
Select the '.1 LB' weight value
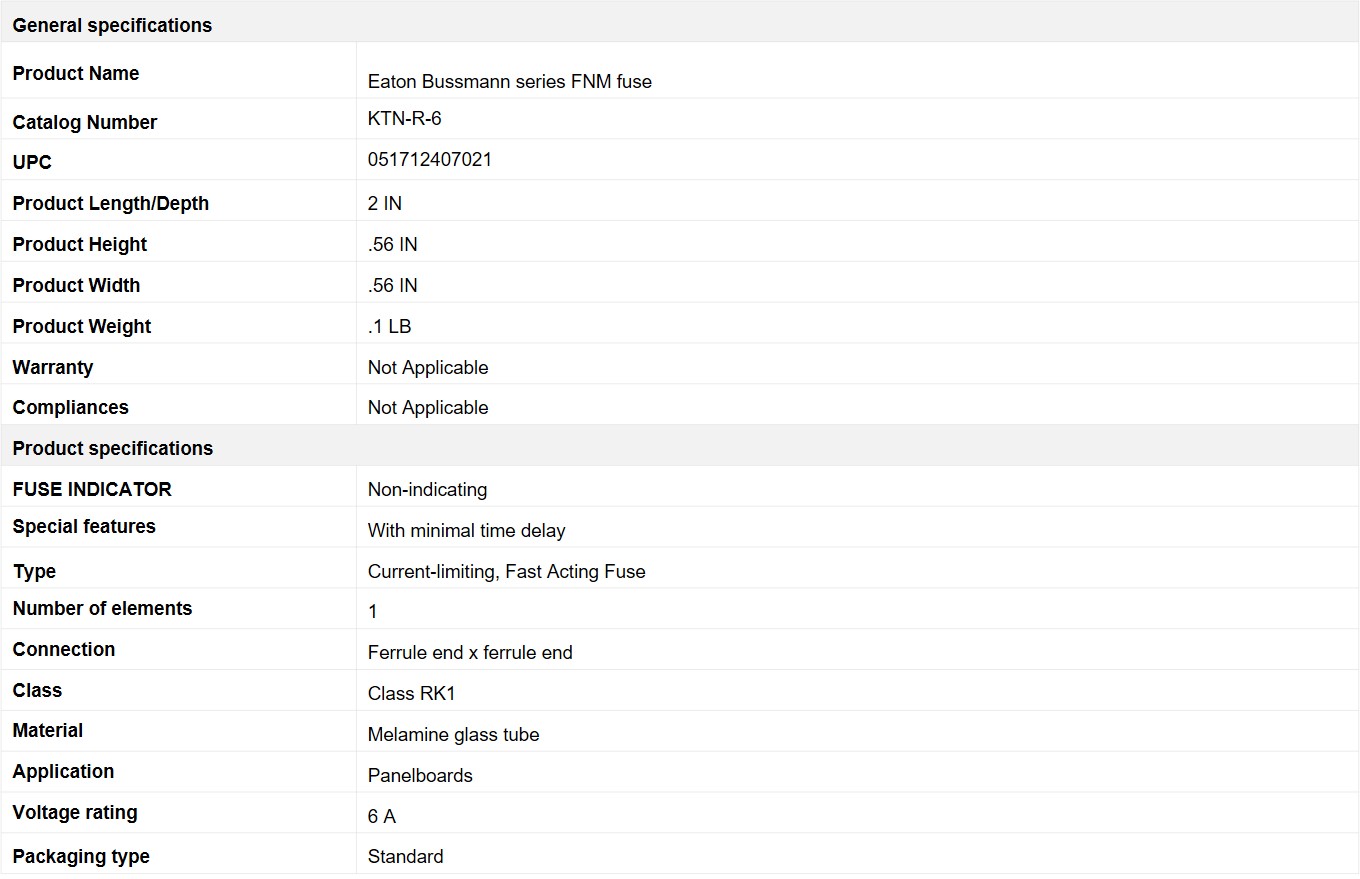click(390, 326)
